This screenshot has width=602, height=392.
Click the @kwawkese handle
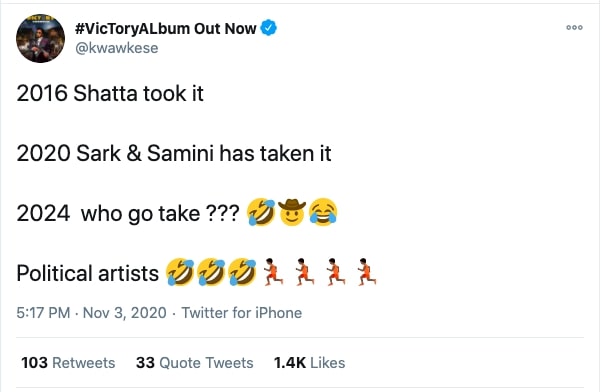coord(117,48)
